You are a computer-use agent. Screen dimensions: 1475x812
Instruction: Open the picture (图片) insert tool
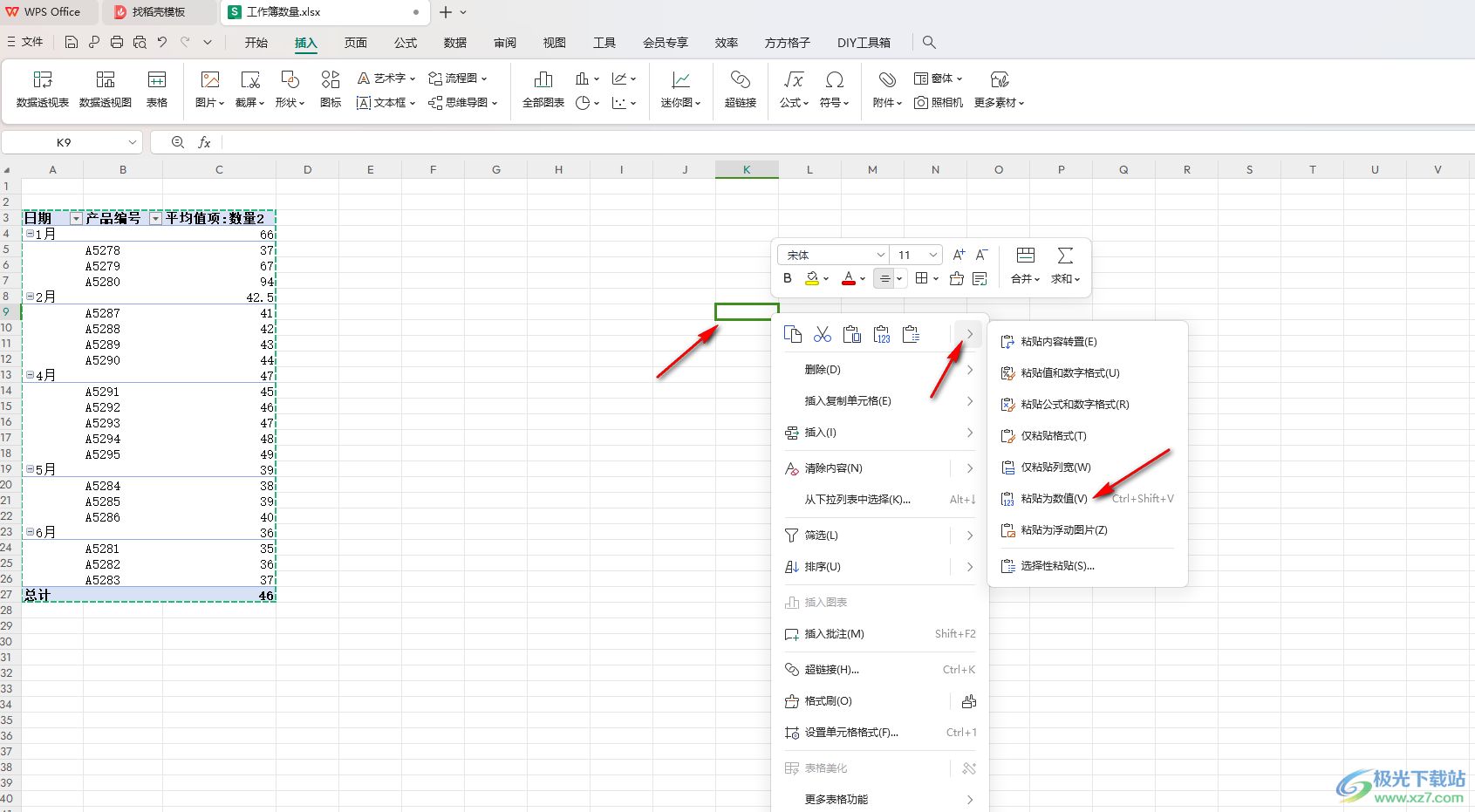(x=210, y=90)
